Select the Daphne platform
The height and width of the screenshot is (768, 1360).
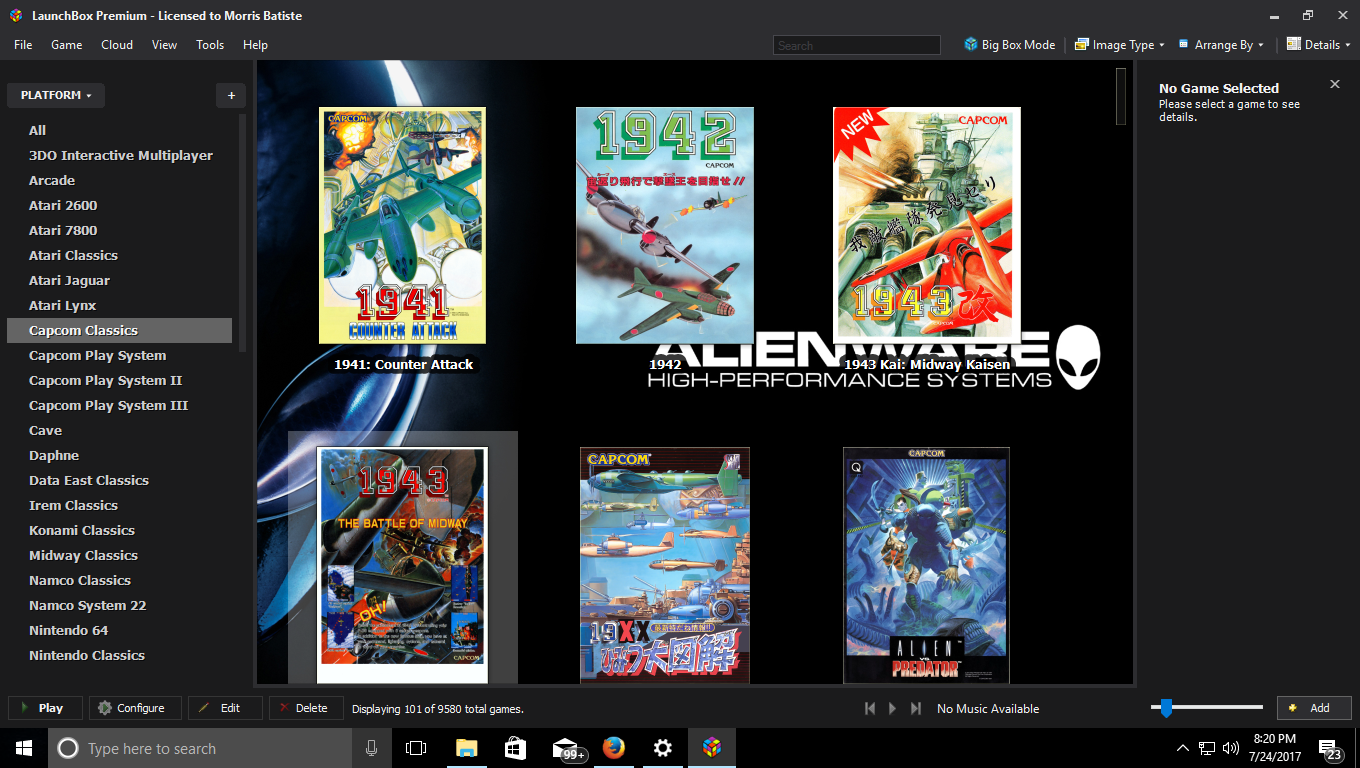click(119, 455)
